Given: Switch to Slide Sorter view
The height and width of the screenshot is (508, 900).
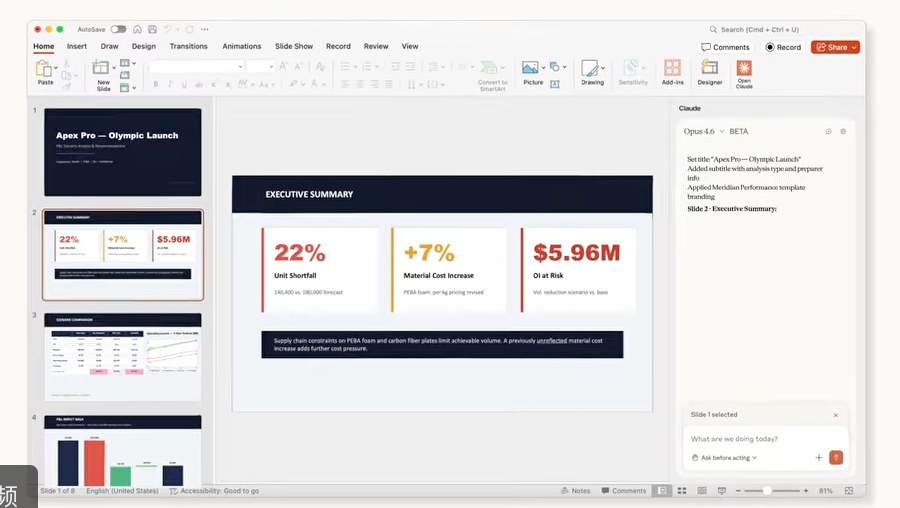Looking at the screenshot, I should click(x=682, y=491).
